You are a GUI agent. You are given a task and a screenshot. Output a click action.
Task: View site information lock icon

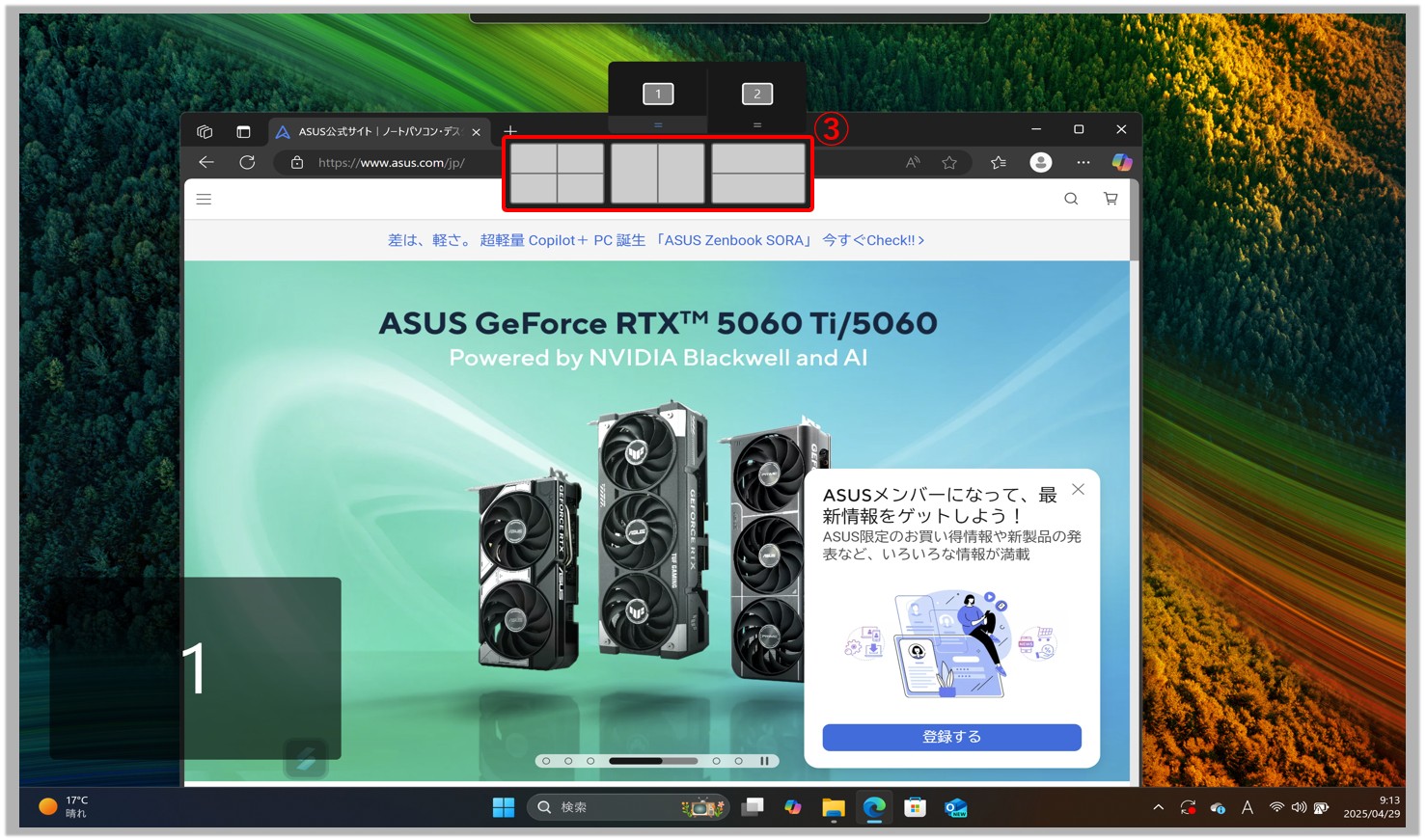click(x=297, y=162)
